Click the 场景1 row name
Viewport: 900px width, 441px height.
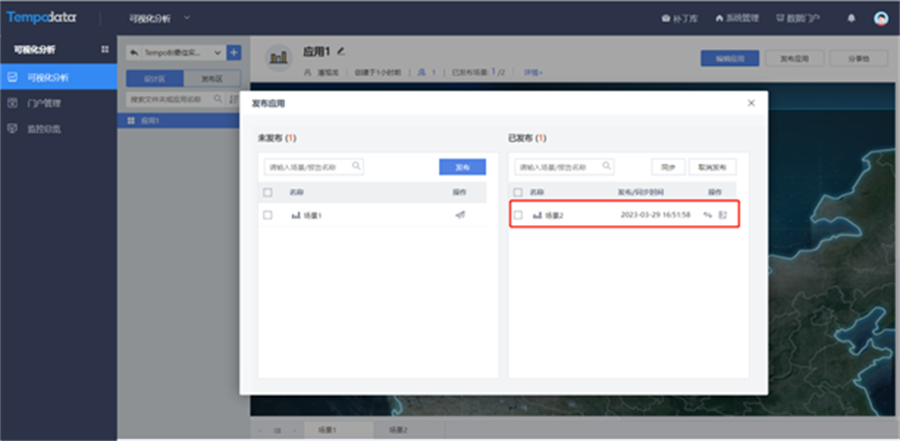[x=313, y=215]
